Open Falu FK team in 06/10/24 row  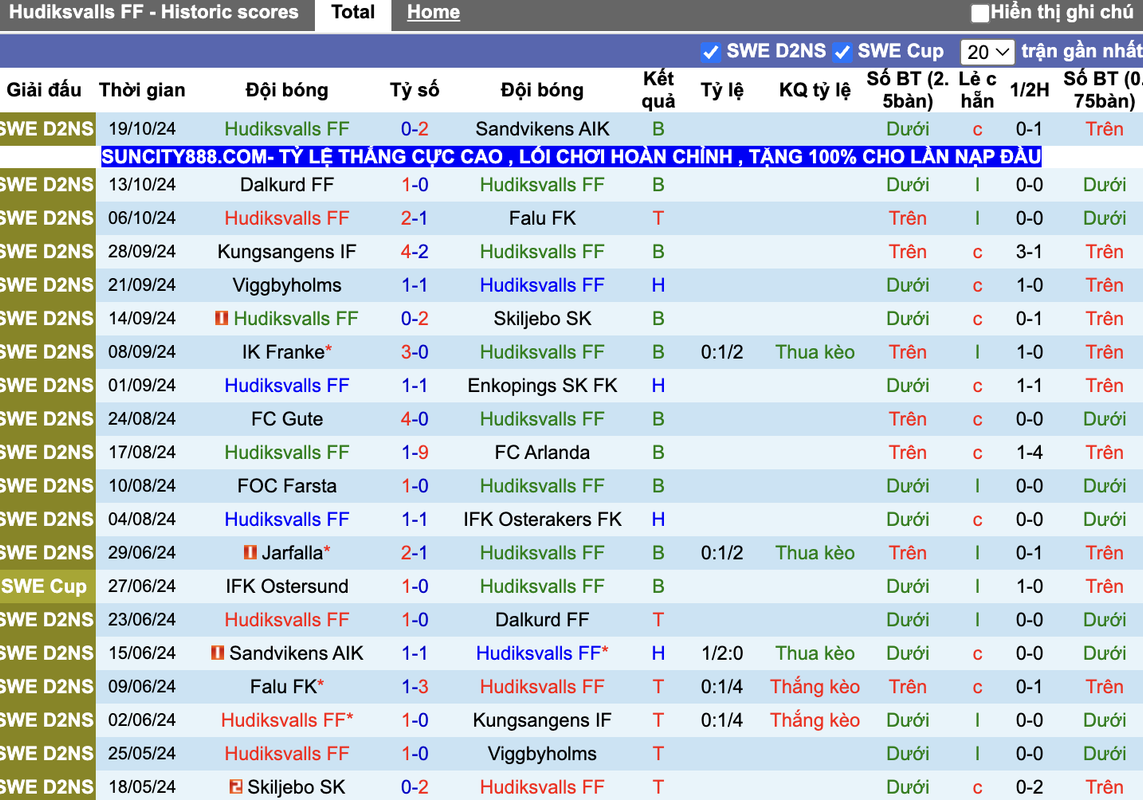pos(542,218)
